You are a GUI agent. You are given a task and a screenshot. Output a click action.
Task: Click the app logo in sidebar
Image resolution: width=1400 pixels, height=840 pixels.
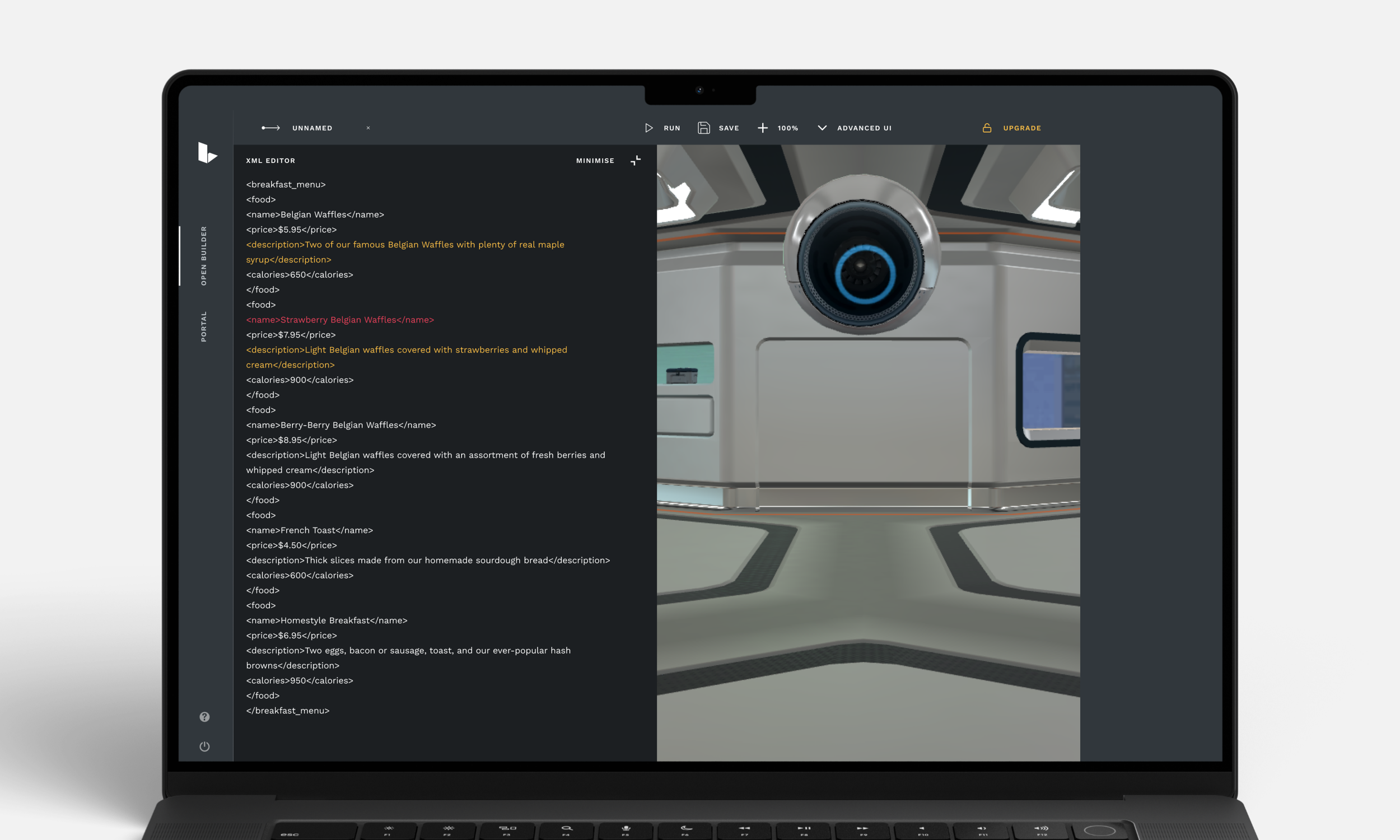point(207,153)
